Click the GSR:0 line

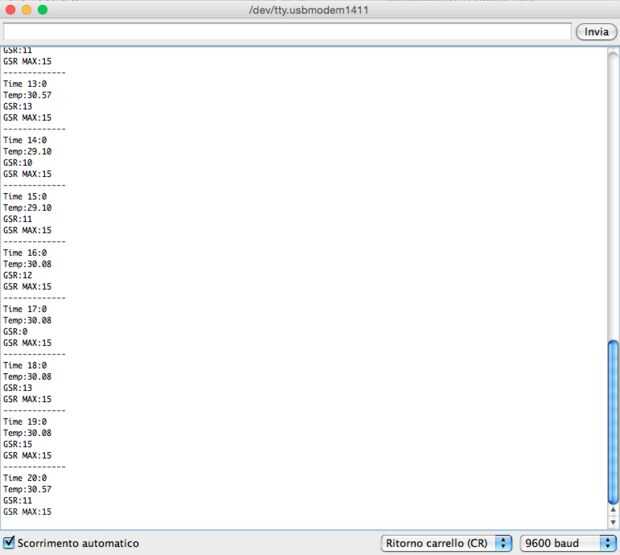pos(15,332)
